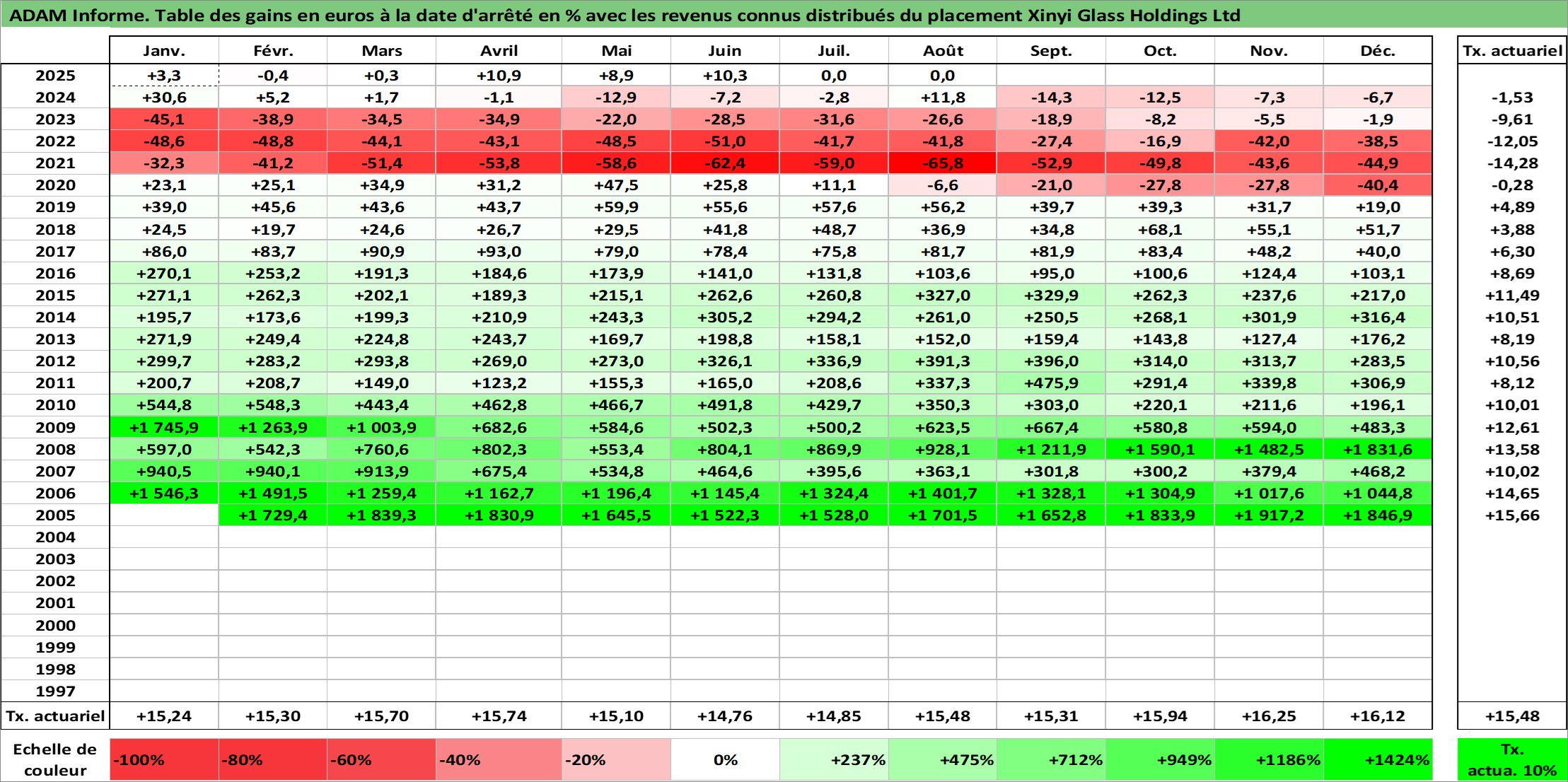
Task: Click the cell showing +93,0
Action: pos(499,252)
